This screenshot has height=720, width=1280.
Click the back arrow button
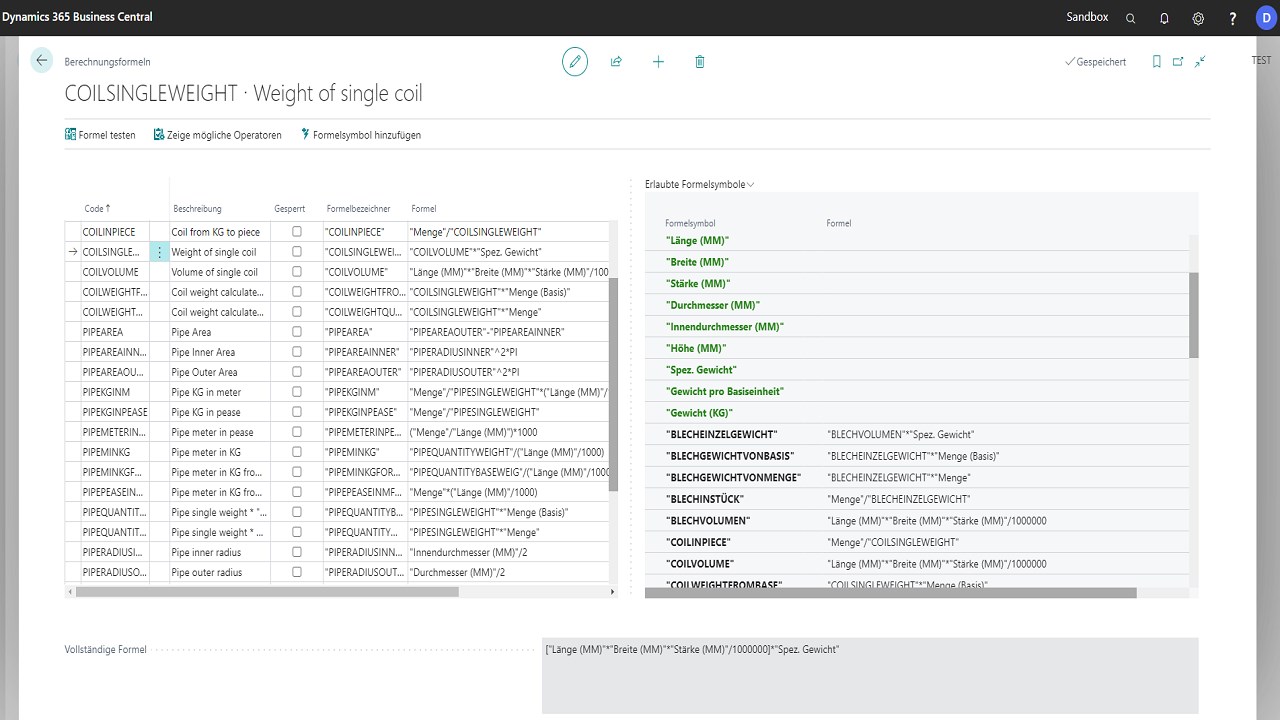tap(42, 61)
